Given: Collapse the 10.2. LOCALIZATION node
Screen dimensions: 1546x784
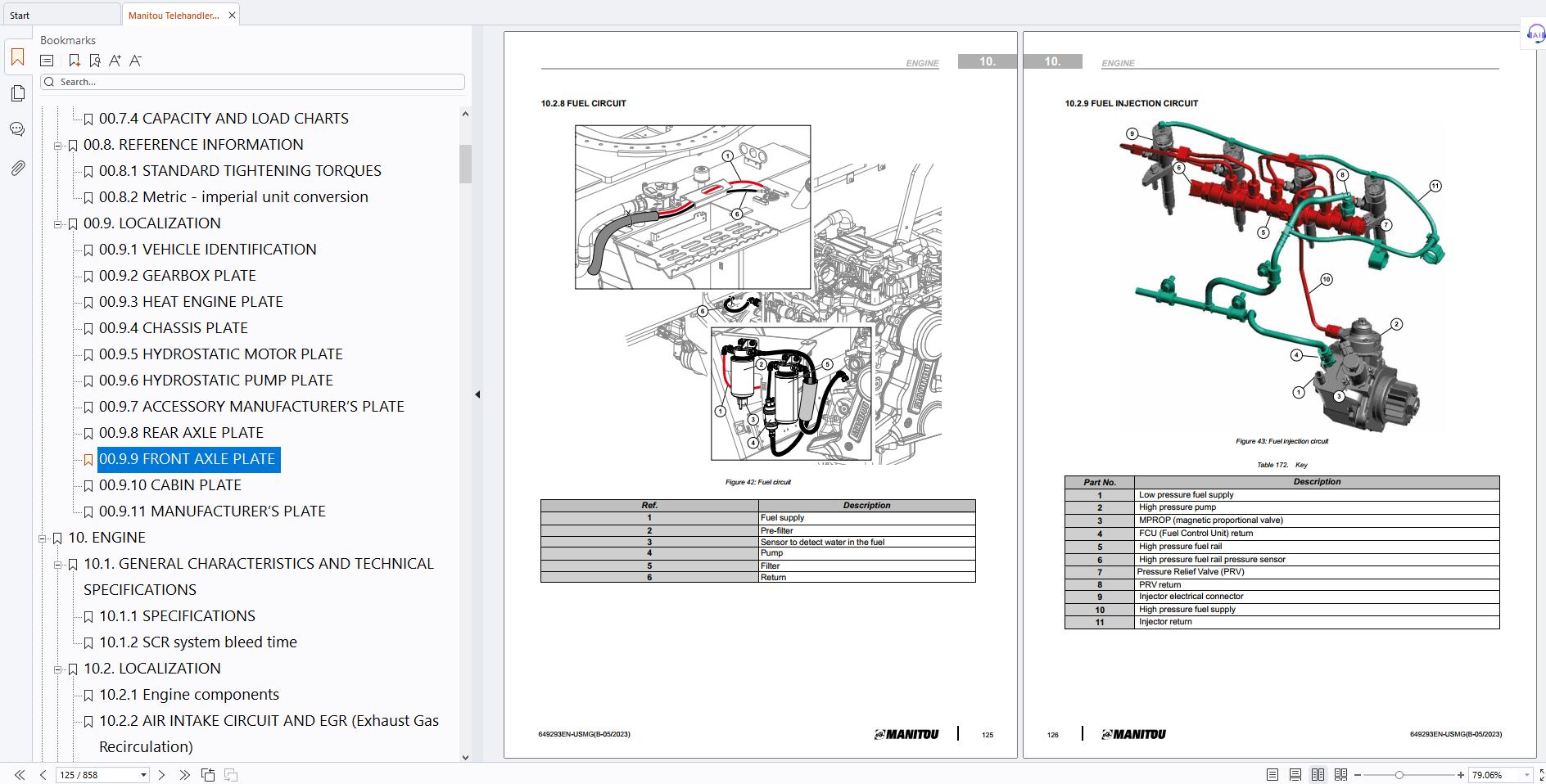Looking at the screenshot, I should [58, 669].
